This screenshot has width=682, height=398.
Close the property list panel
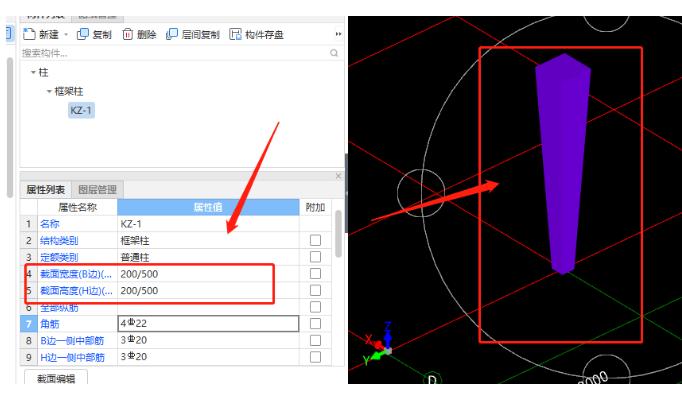pyautogui.click(x=338, y=176)
